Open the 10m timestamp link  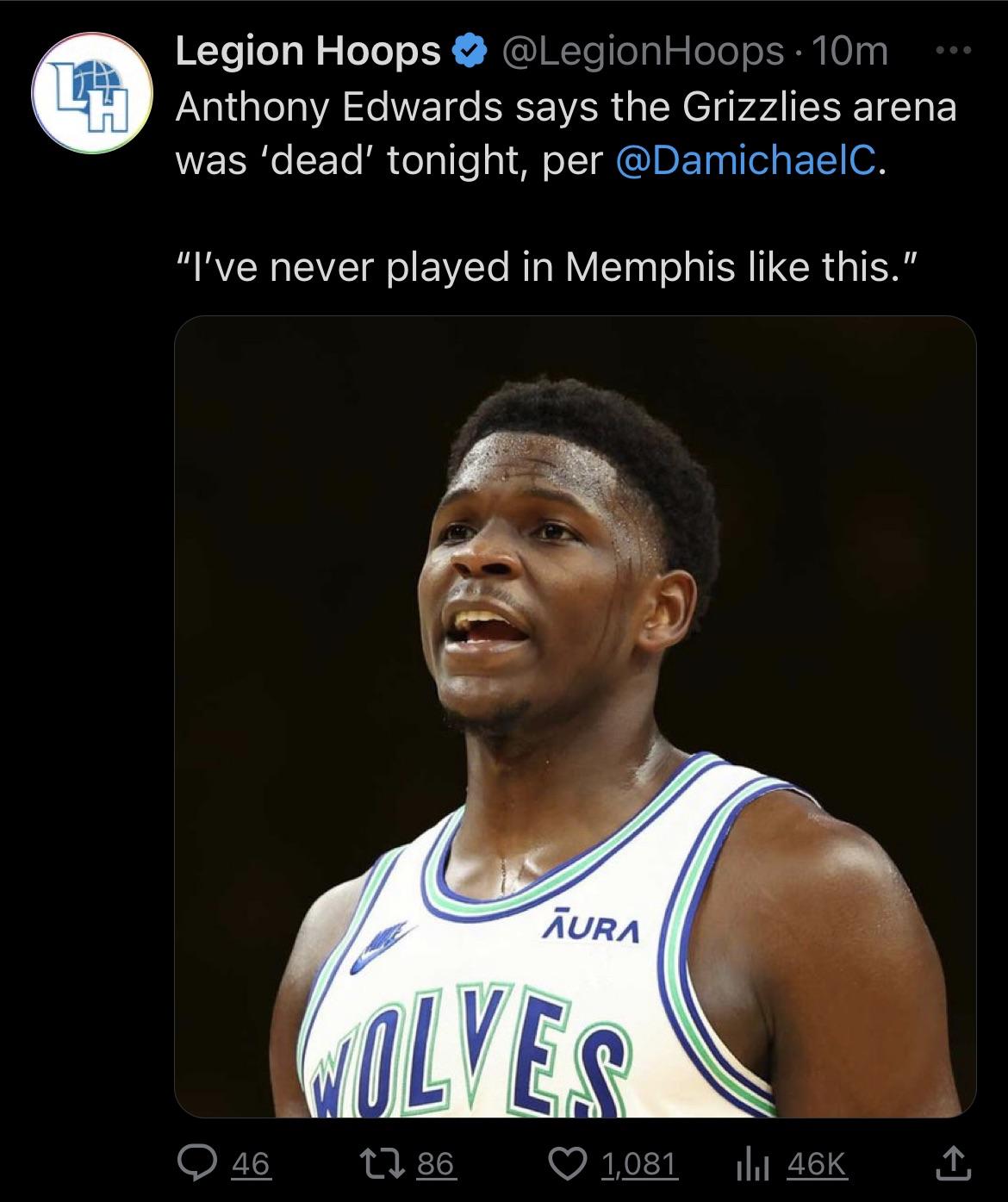tap(849, 53)
